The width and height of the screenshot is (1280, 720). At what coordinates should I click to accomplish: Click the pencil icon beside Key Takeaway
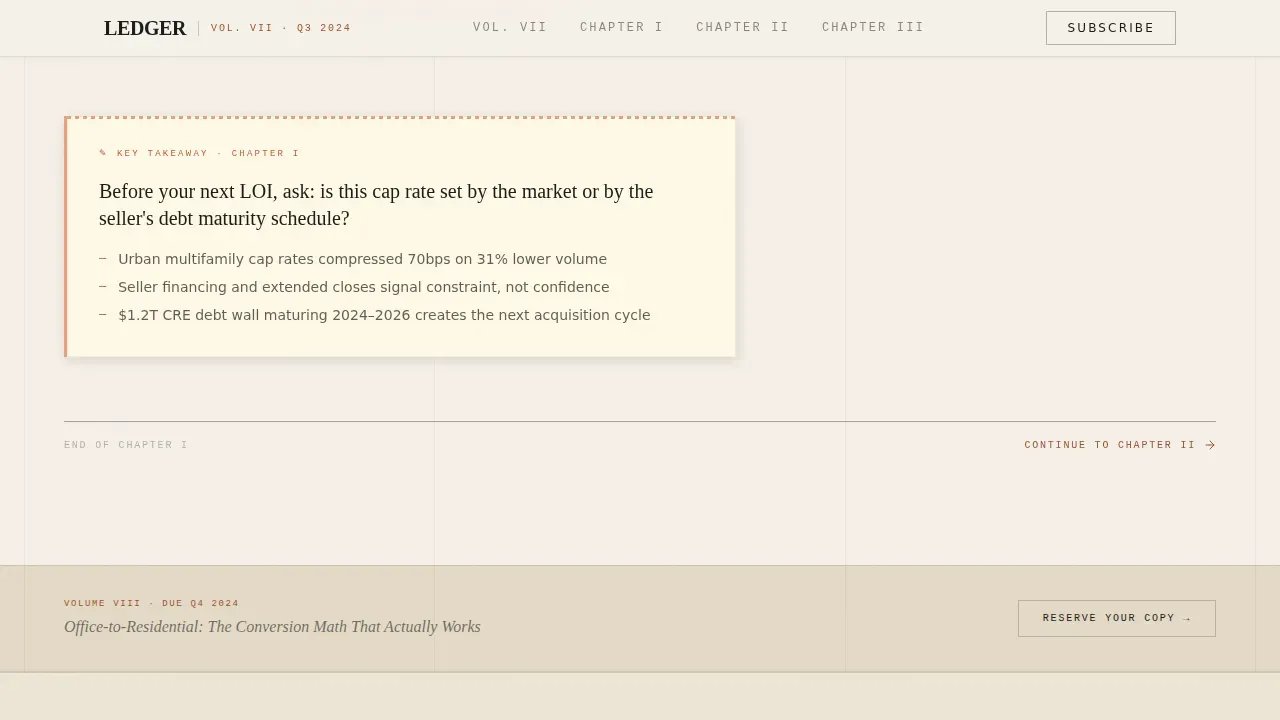[x=103, y=153]
